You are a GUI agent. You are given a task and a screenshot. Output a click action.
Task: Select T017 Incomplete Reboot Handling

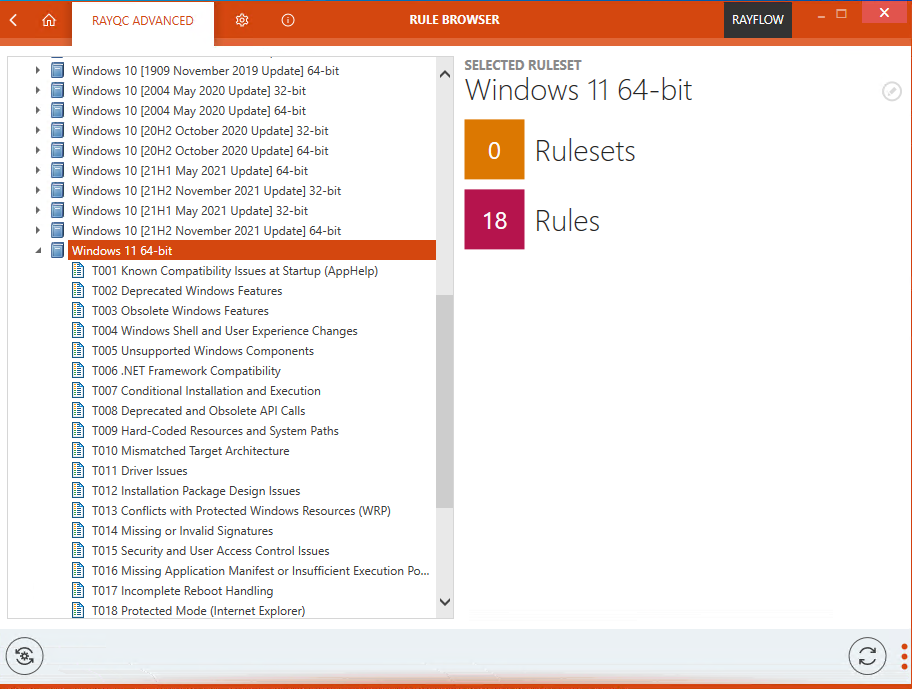click(183, 591)
